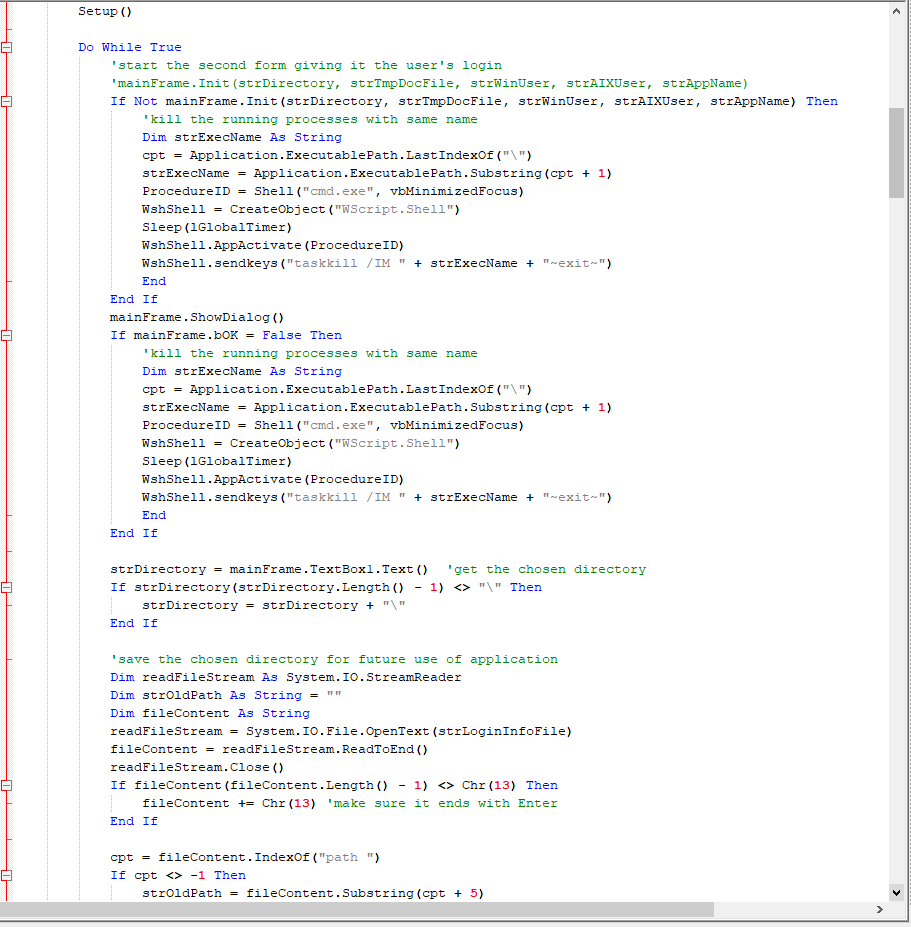
Task: Click the second cpt = Application.ExecutablePath.LastIndexOf line
Action: point(337,390)
